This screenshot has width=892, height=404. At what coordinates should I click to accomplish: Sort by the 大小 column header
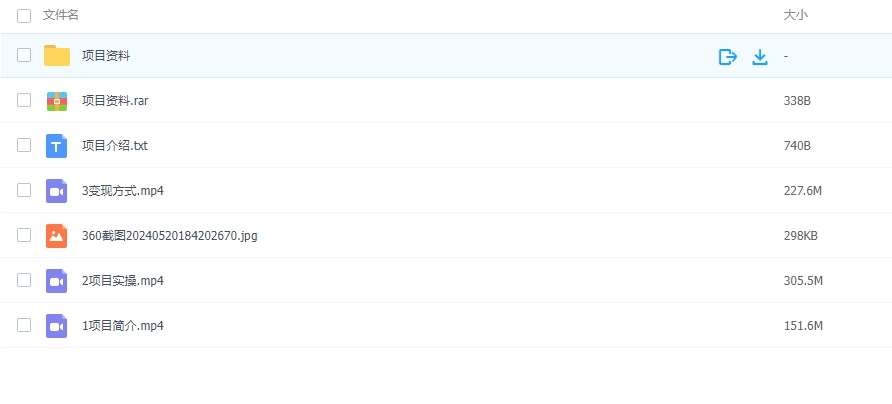795,15
